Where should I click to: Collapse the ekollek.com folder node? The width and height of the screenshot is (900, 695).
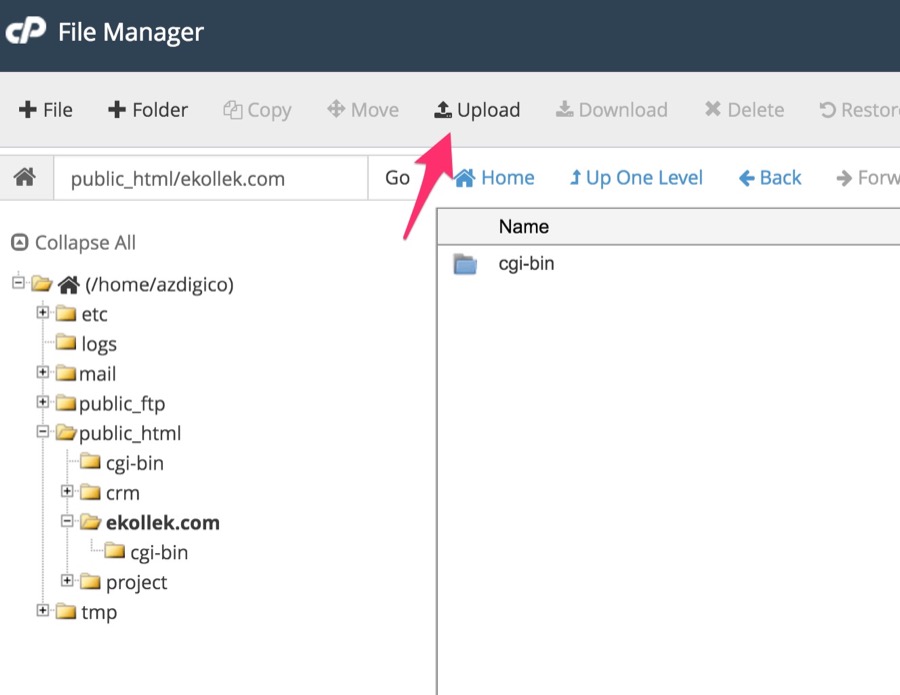(x=67, y=521)
